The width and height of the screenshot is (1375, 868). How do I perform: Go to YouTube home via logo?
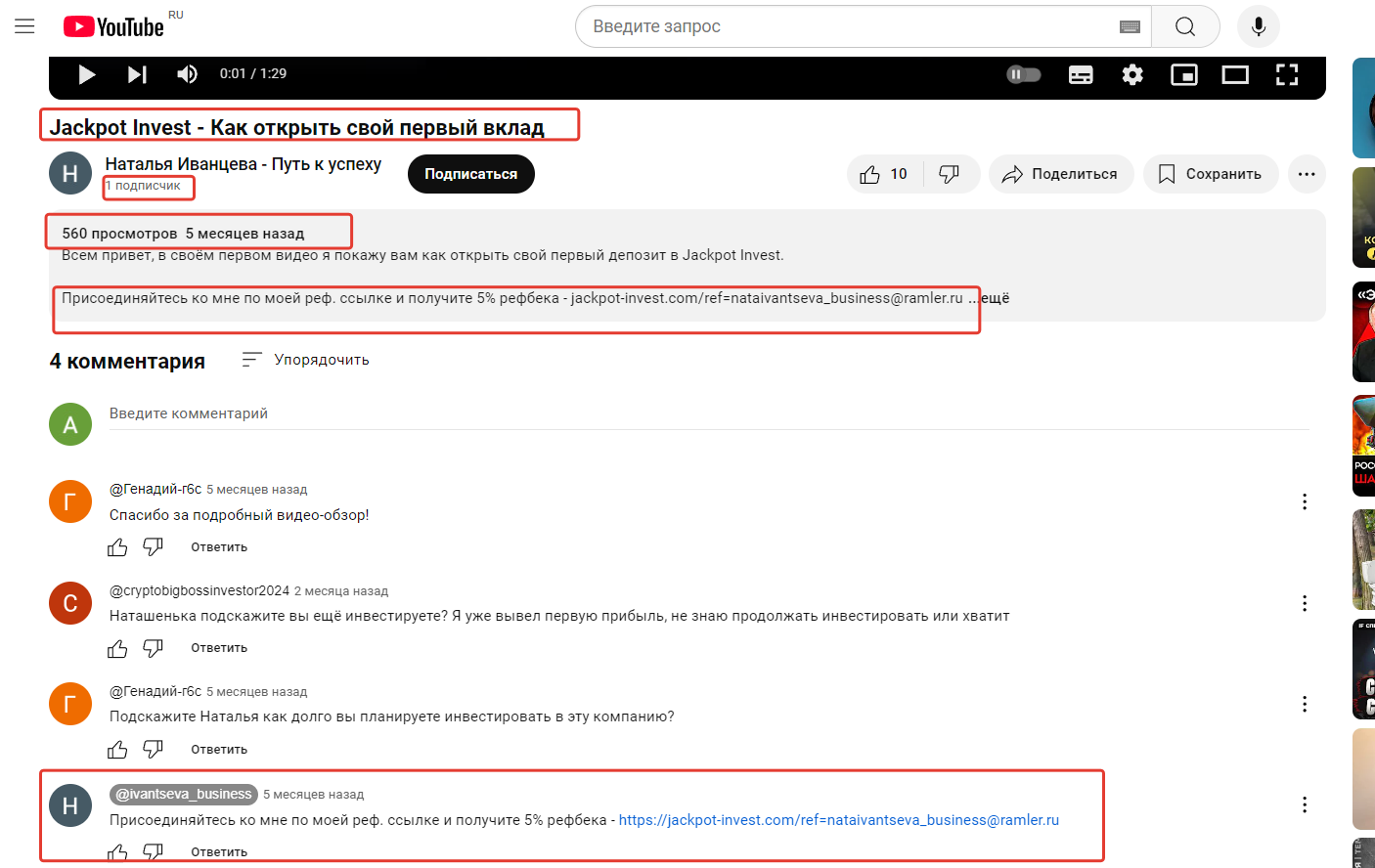(x=113, y=26)
